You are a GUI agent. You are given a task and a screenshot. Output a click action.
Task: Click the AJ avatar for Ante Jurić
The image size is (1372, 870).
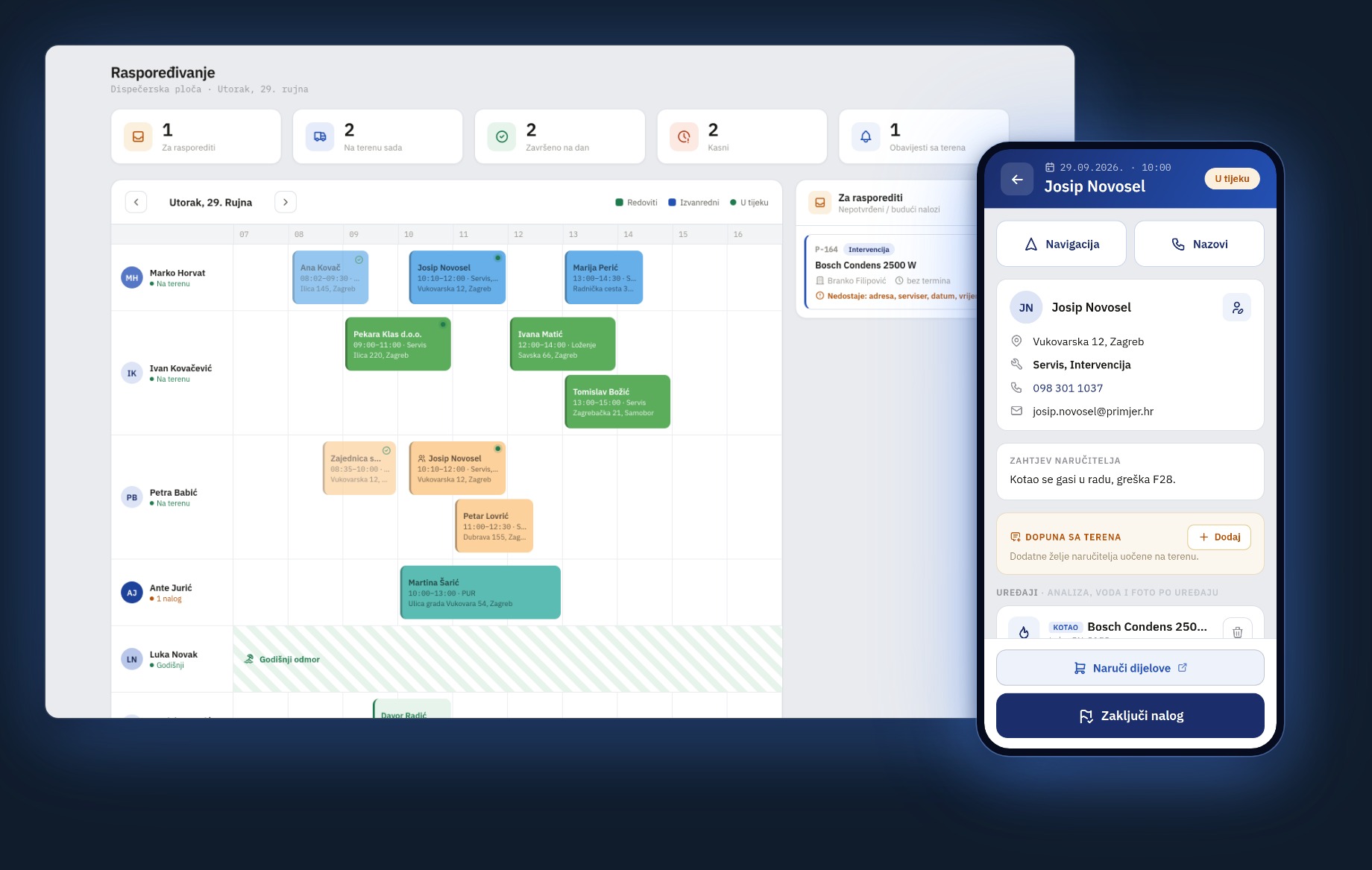(132, 593)
